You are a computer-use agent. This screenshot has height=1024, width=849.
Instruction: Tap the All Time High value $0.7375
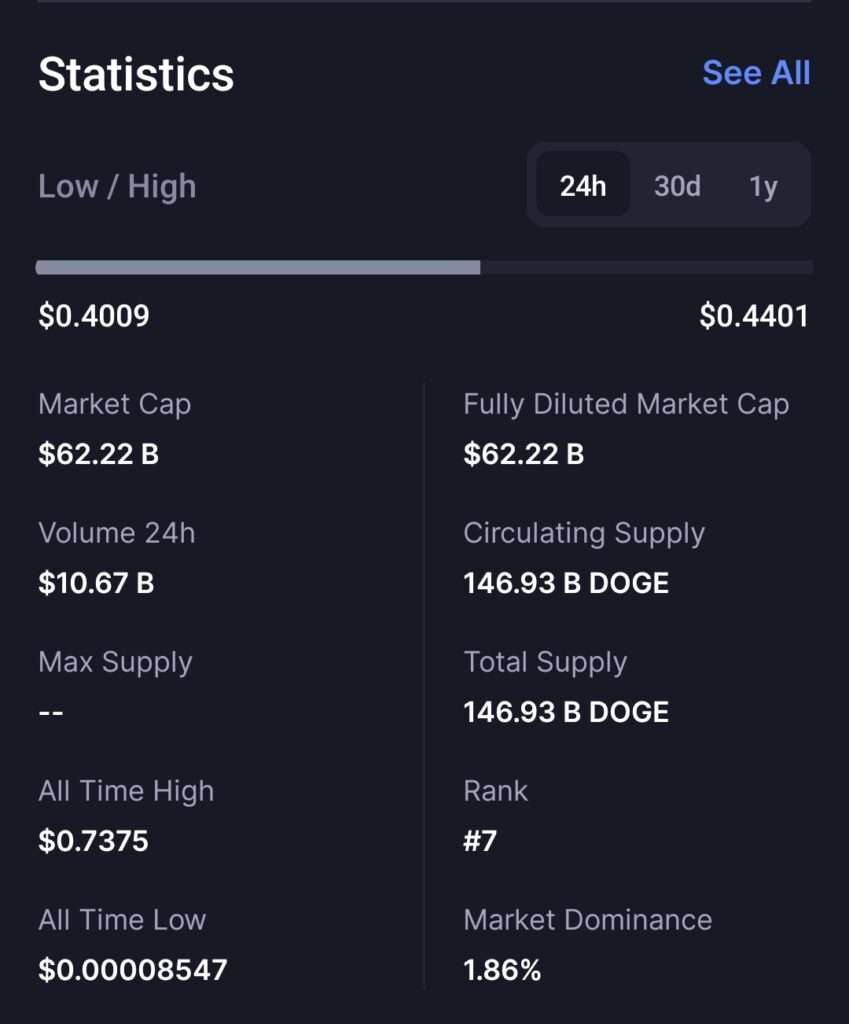click(93, 840)
